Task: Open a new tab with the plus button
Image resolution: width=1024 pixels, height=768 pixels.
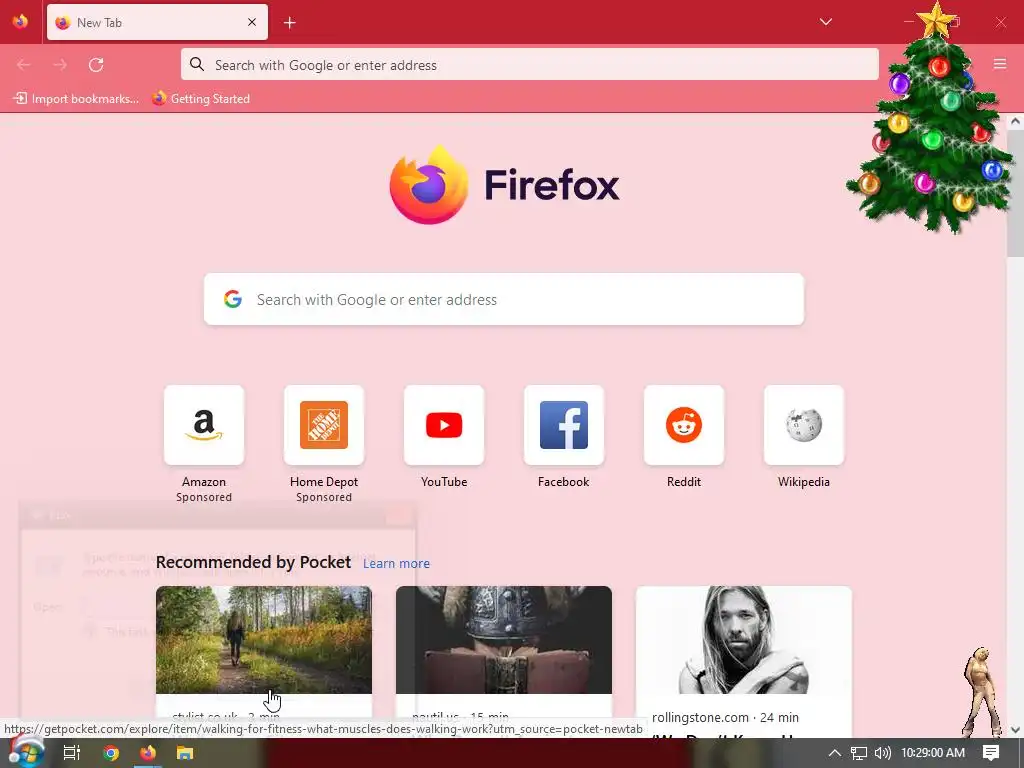Action: tap(290, 23)
